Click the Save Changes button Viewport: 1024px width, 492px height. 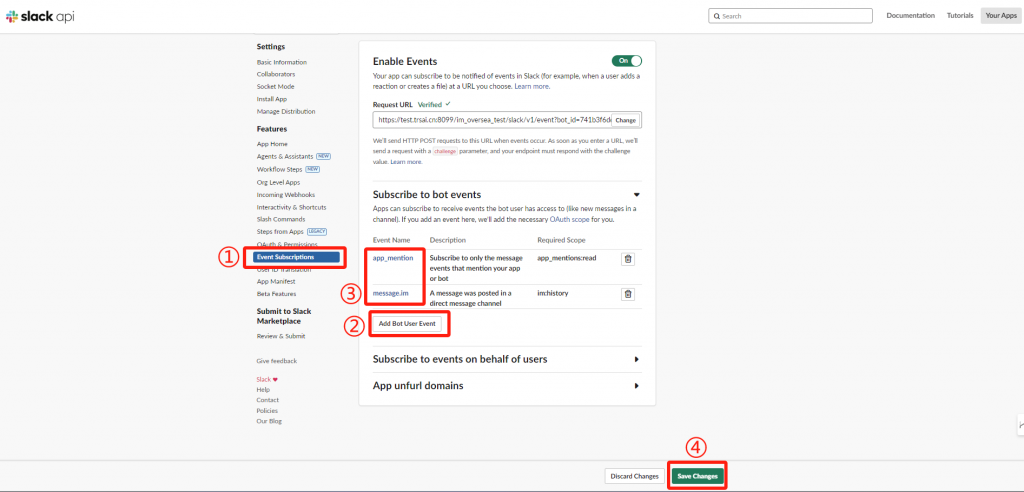tap(697, 476)
